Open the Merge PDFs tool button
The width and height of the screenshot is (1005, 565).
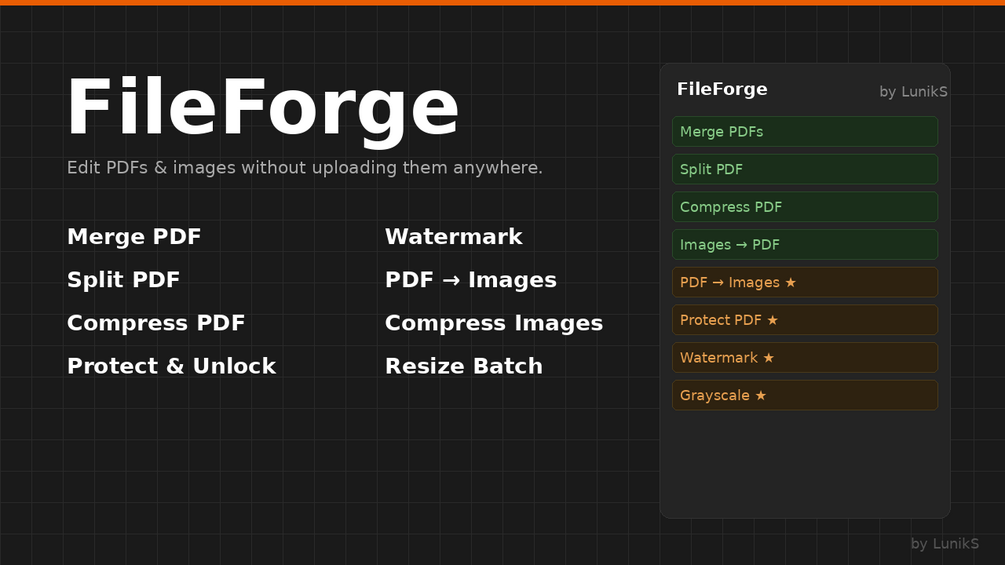pyautogui.click(x=805, y=131)
